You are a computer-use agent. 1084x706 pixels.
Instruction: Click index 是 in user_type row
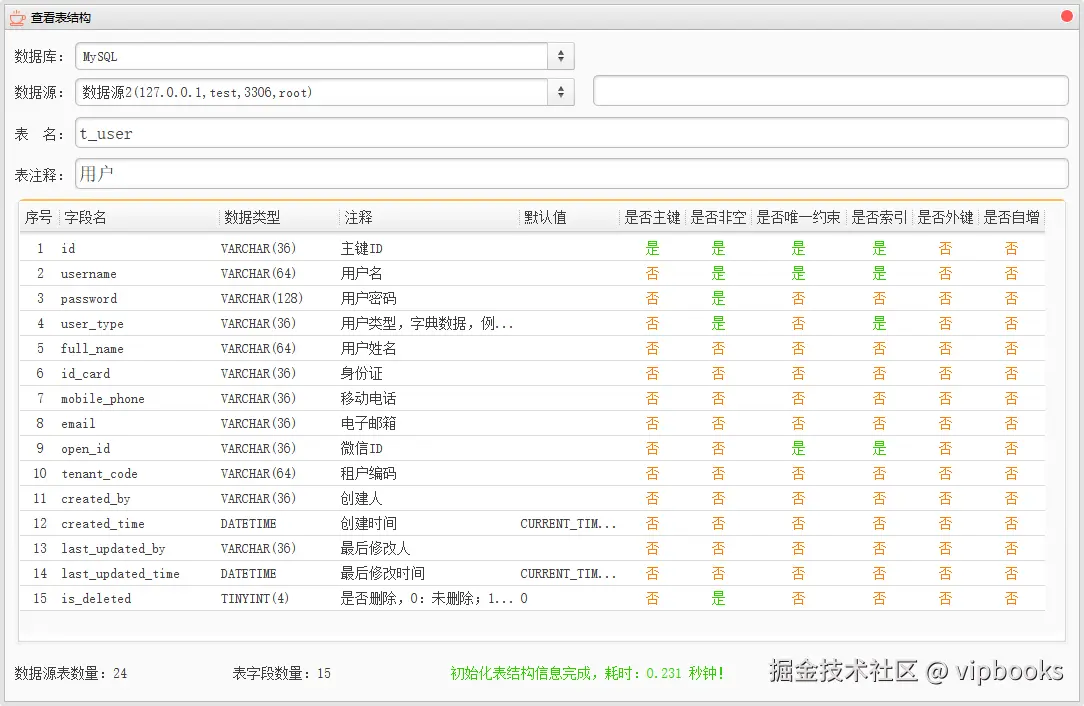[x=879, y=324]
